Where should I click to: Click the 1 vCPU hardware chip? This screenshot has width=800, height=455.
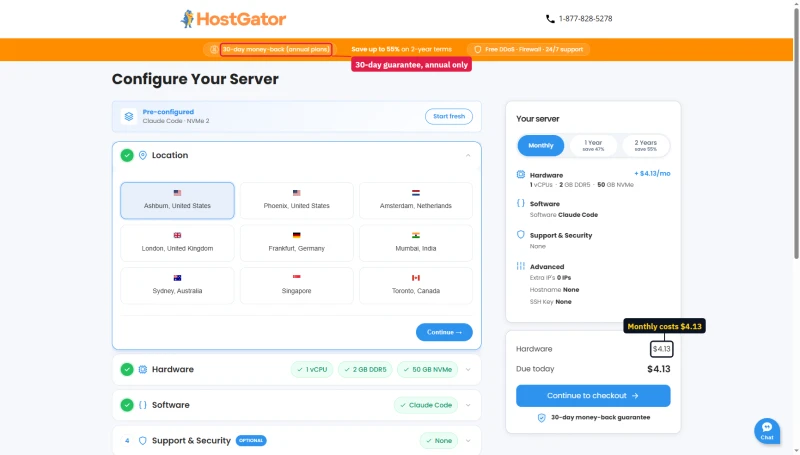point(312,369)
